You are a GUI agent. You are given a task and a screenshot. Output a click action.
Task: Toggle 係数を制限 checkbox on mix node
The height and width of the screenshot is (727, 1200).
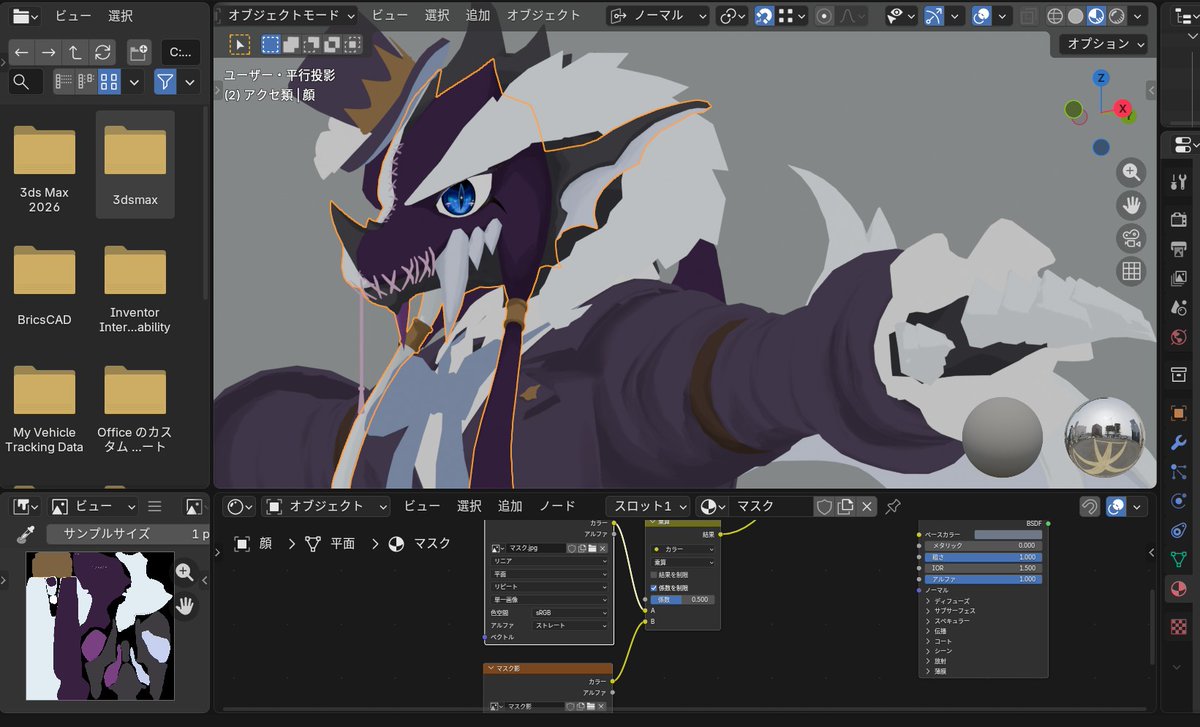click(x=654, y=588)
